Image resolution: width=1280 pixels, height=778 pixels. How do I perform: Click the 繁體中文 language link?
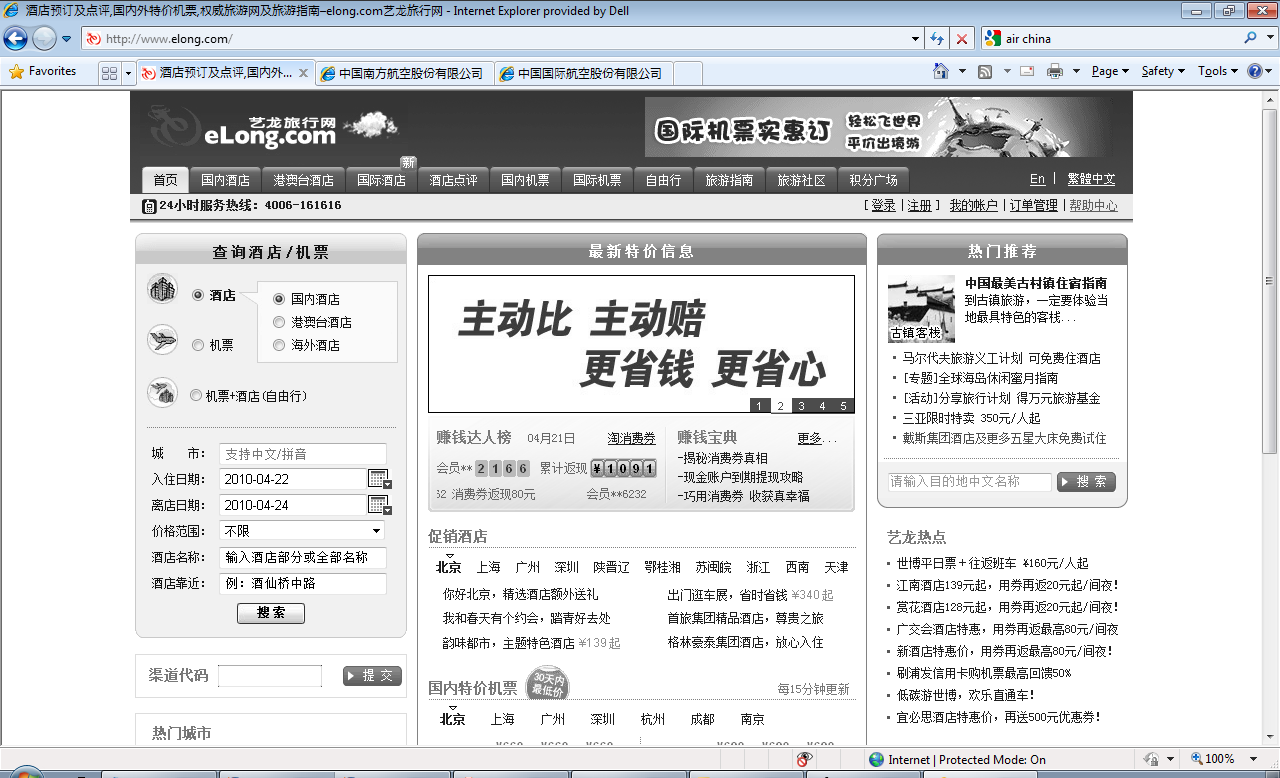pyautogui.click(x=1091, y=179)
